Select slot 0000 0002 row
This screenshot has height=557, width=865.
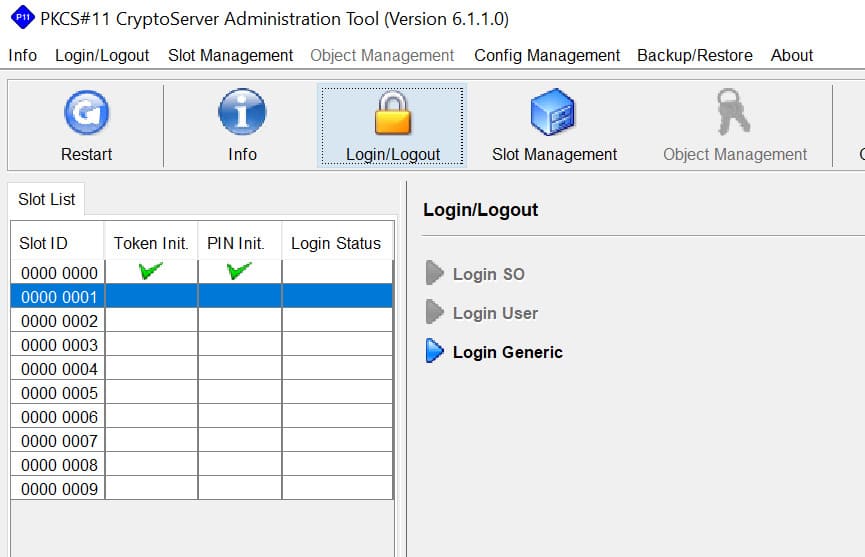pos(202,320)
